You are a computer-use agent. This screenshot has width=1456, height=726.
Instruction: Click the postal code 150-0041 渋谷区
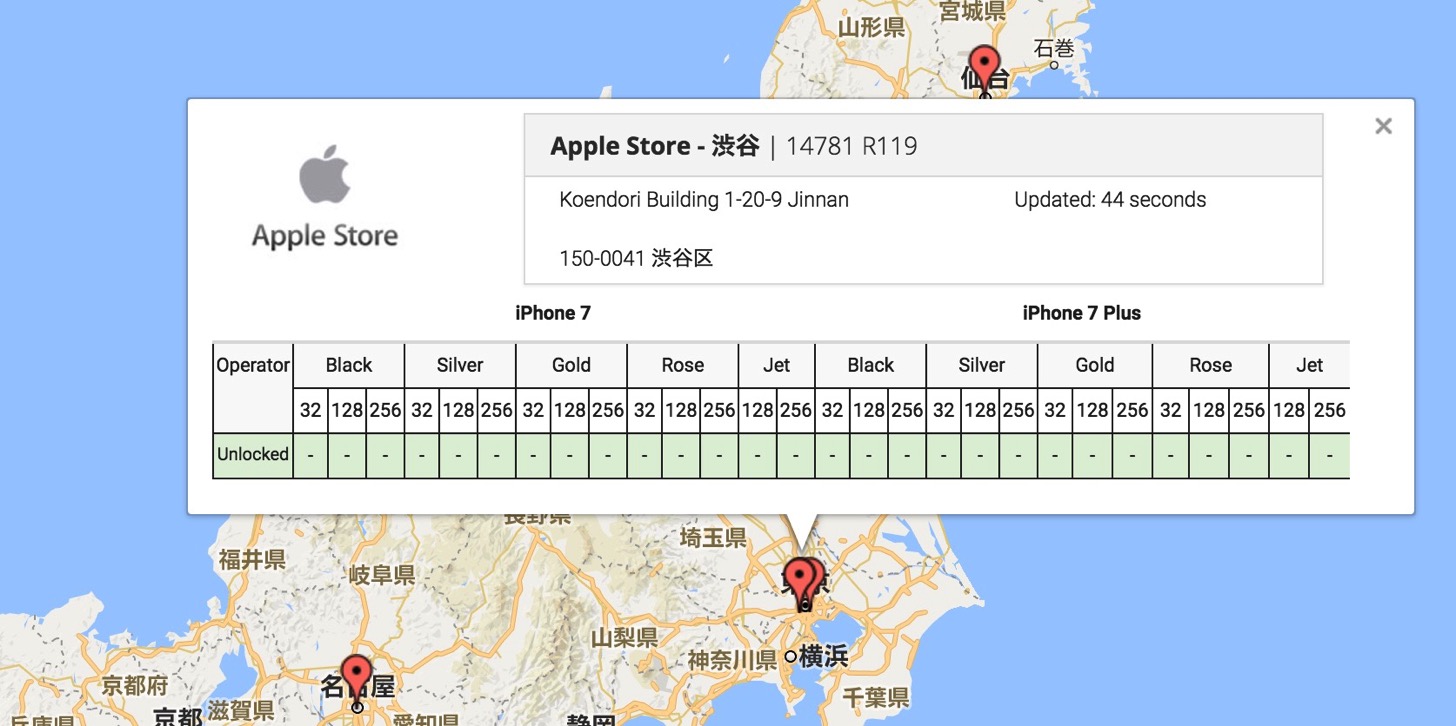click(636, 259)
